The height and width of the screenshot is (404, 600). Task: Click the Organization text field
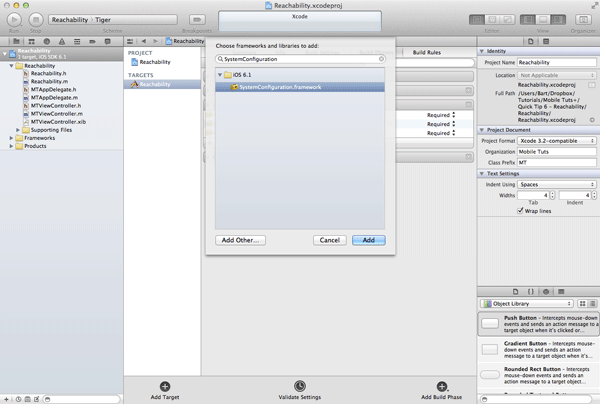pos(557,152)
